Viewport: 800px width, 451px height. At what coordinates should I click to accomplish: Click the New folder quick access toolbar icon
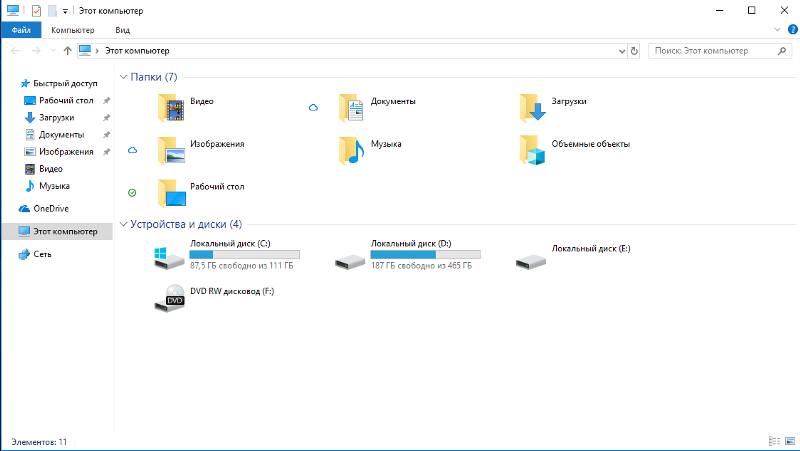pyautogui.click(x=52, y=11)
